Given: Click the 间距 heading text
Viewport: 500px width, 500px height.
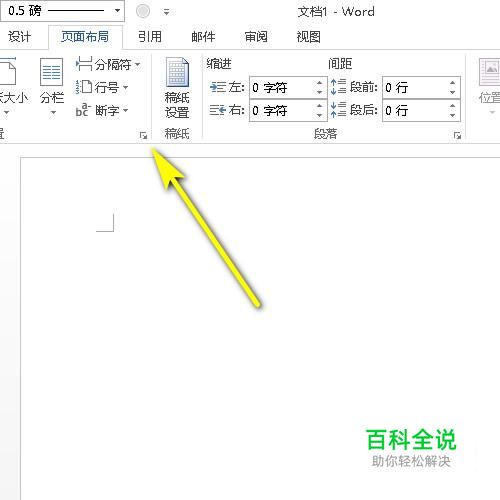Looking at the screenshot, I should 340,63.
